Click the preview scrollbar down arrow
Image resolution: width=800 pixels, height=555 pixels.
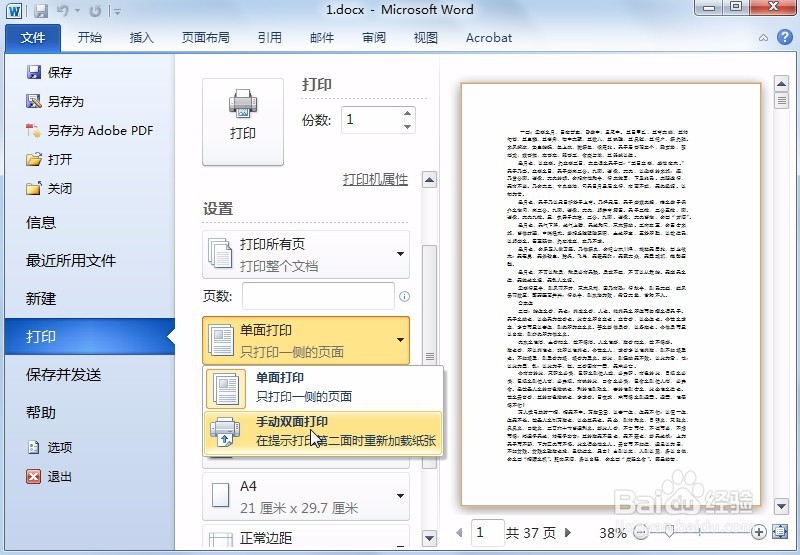(x=781, y=507)
